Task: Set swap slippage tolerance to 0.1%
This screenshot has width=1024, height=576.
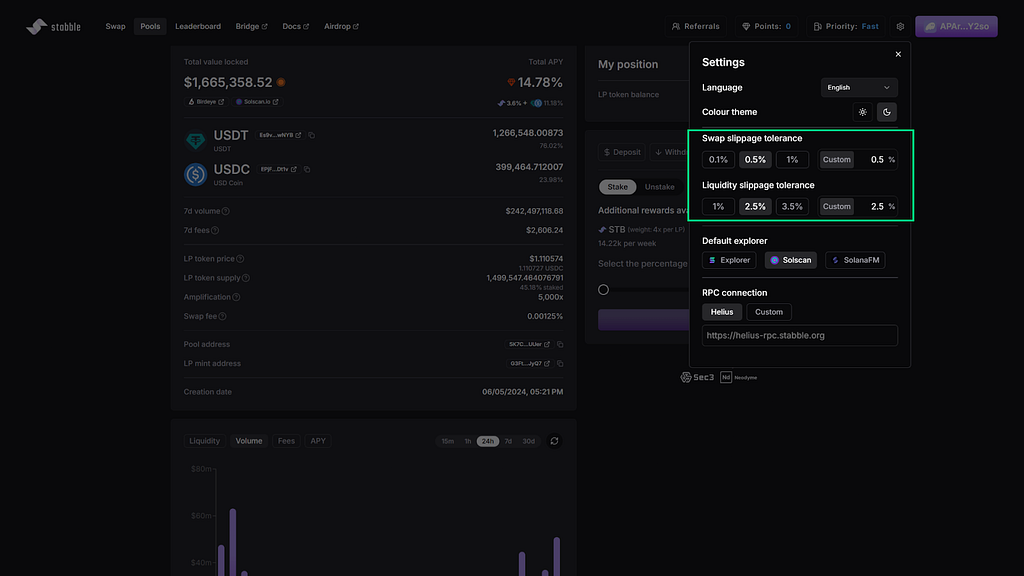Action: point(718,160)
